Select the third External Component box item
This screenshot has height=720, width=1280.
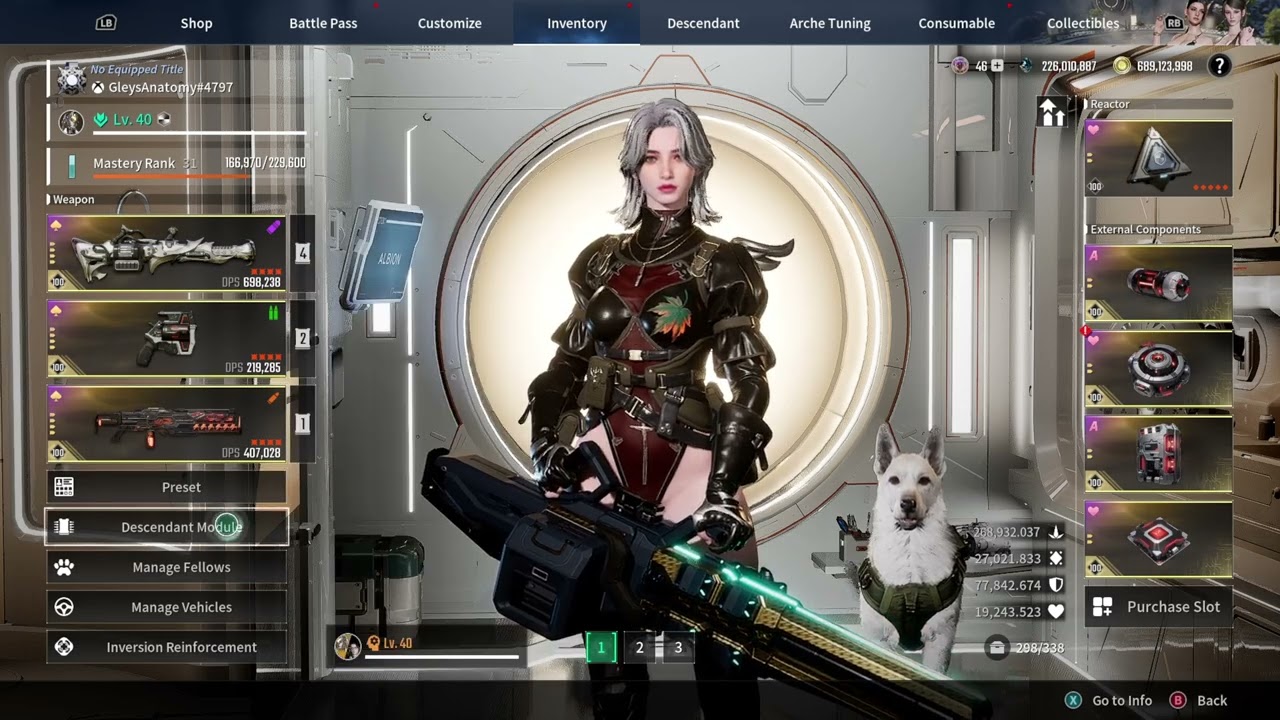click(1158, 453)
